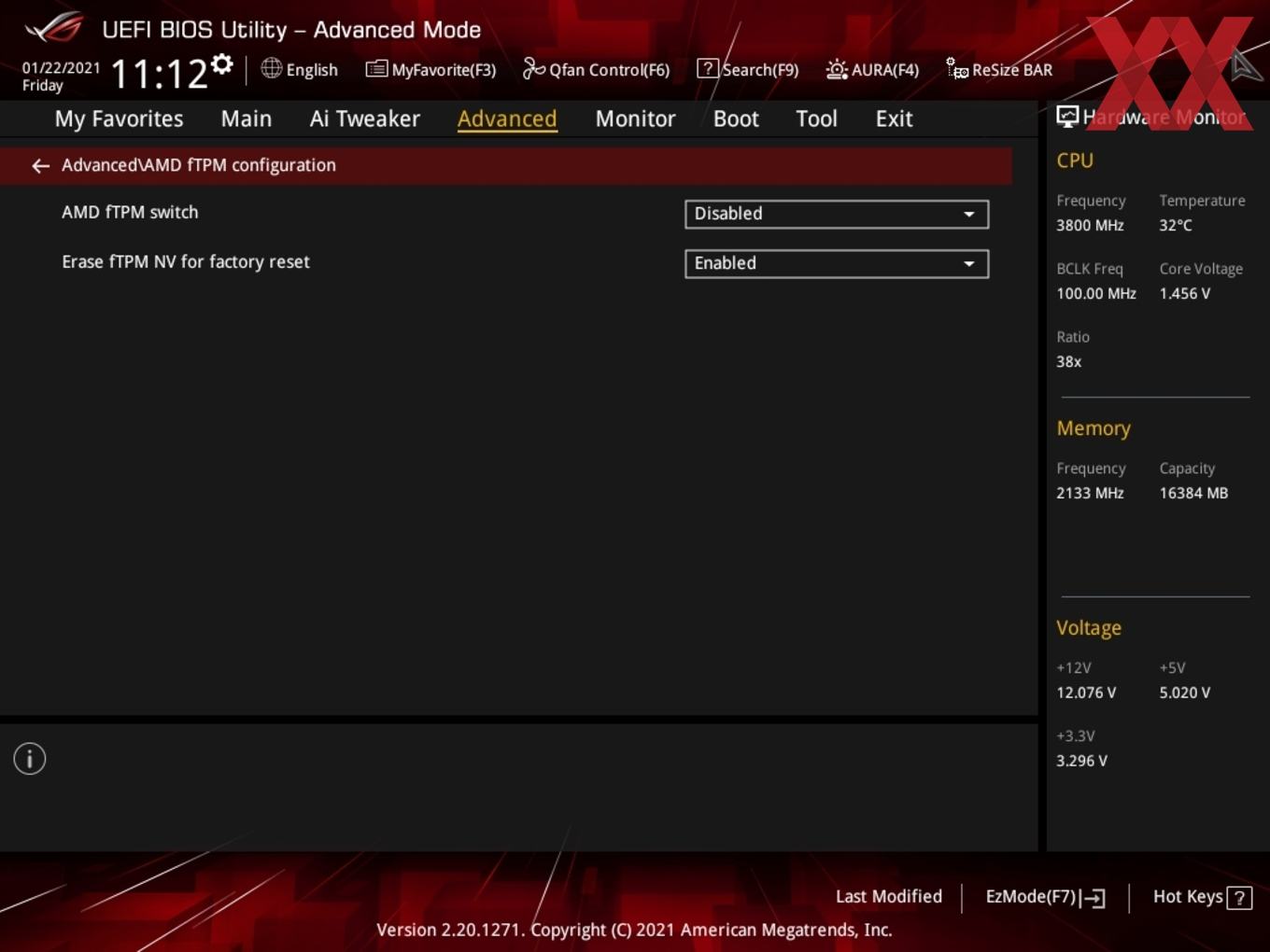The width and height of the screenshot is (1270, 952).
Task: Go back using the left arrow
Action: [x=40, y=166]
